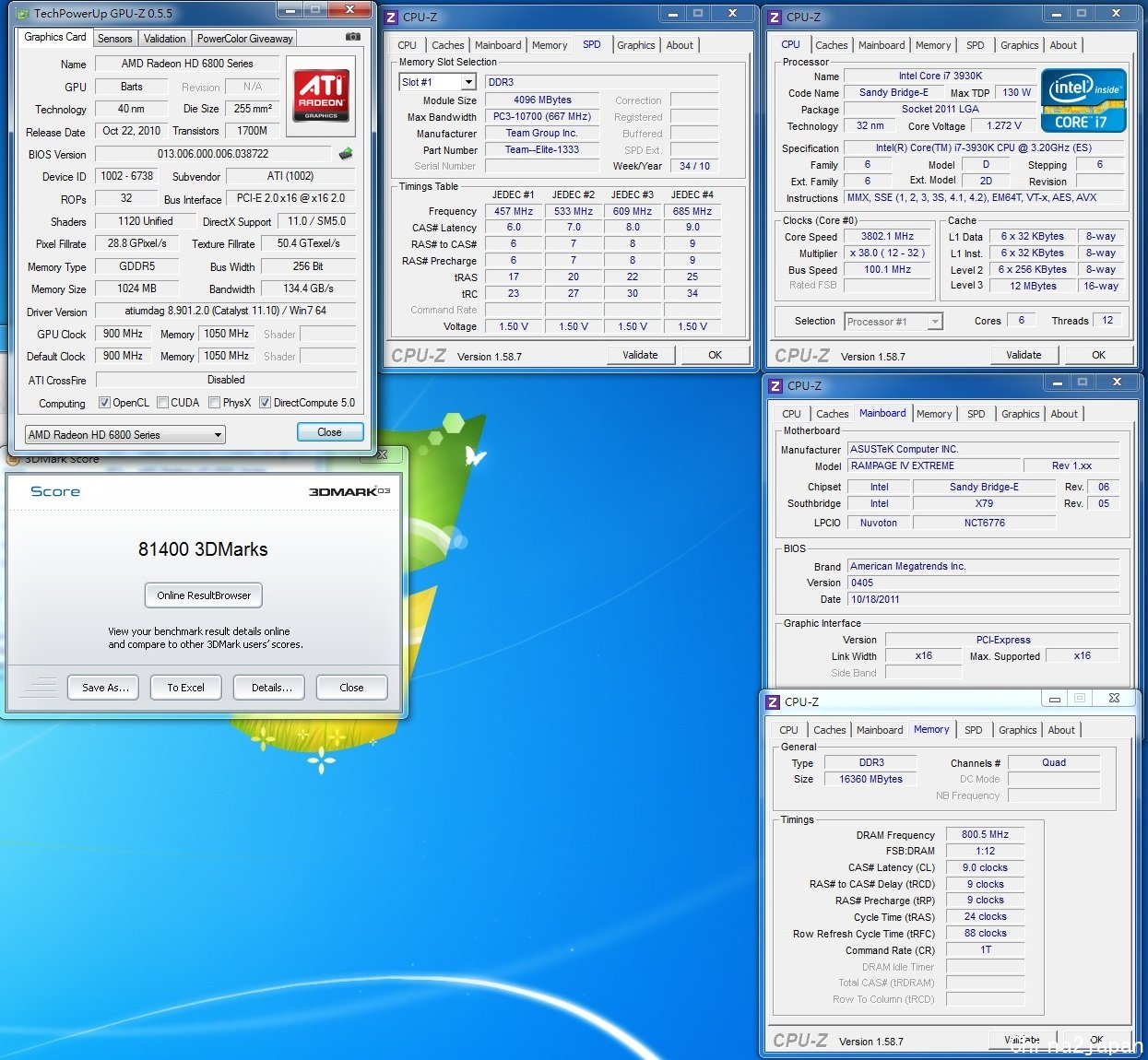Open the Memory tab in the CPU-Z Processor window
The width and height of the screenshot is (1148, 1060).
click(x=933, y=45)
